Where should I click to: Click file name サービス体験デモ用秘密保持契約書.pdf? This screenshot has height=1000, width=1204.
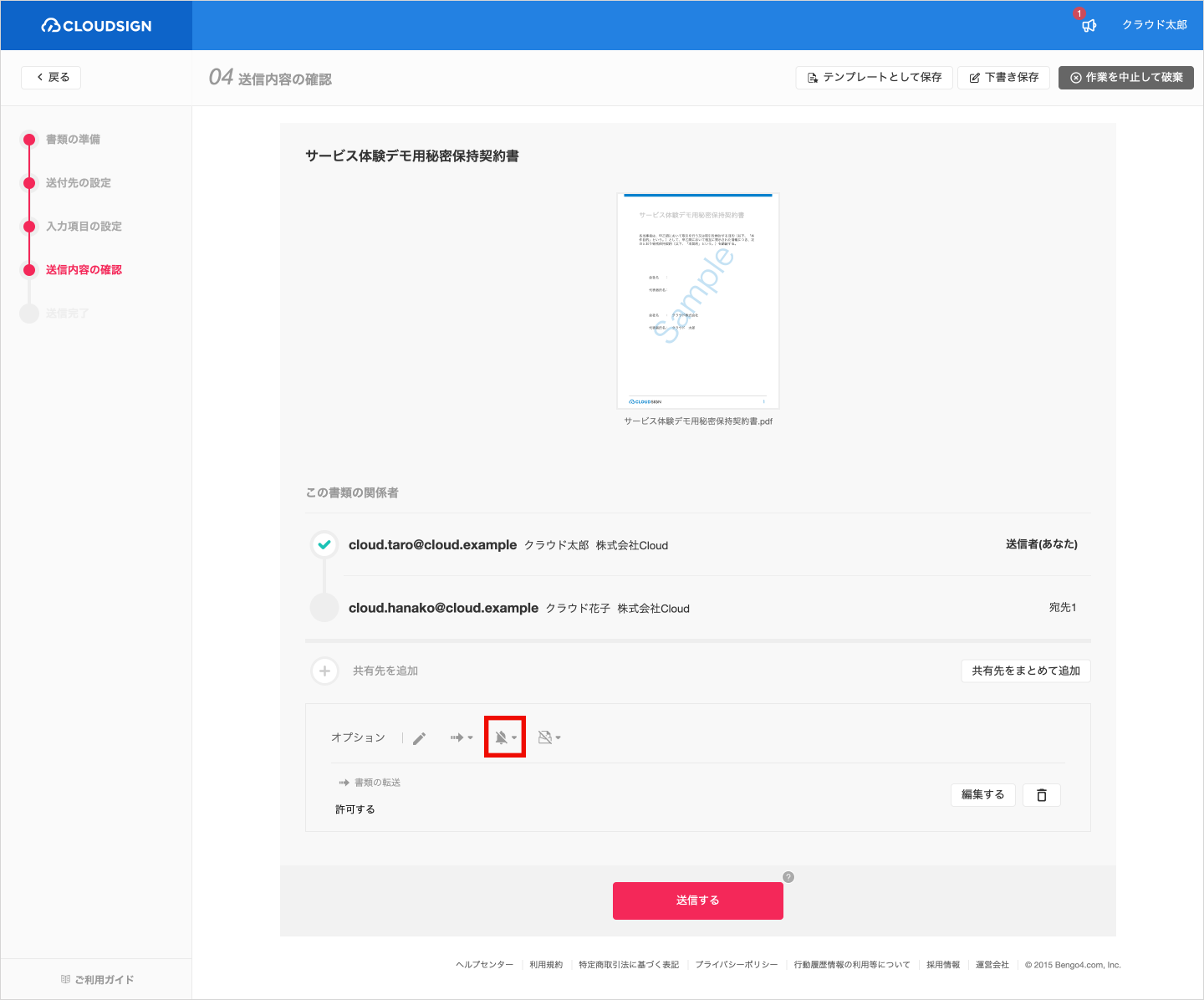698,421
